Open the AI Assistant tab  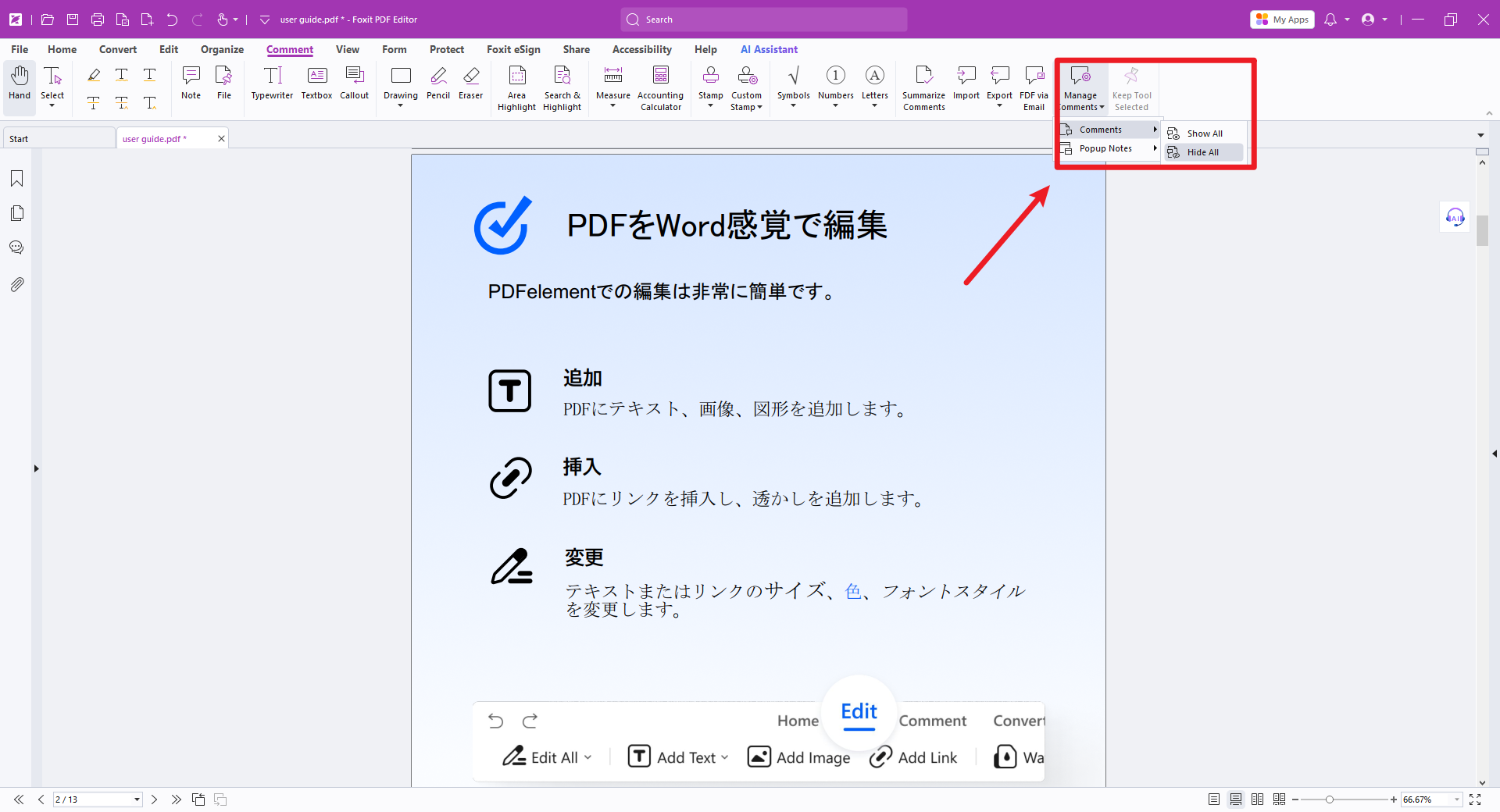pos(769,49)
